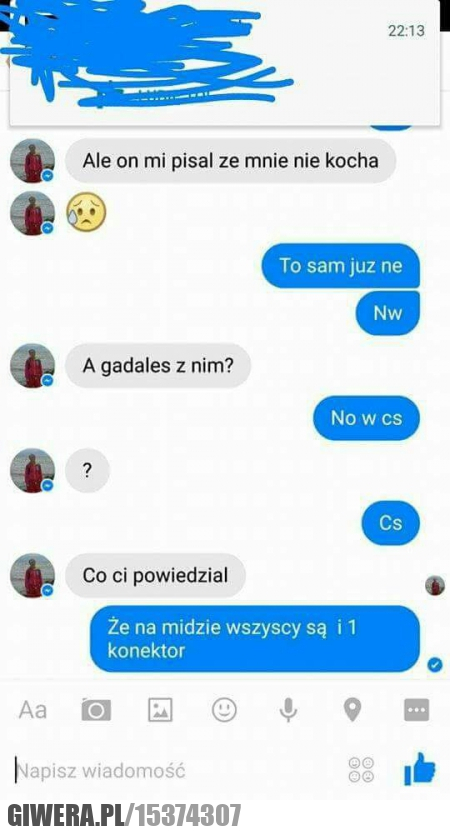Select the 'No w cs' blue bubble

click(x=366, y=418)
